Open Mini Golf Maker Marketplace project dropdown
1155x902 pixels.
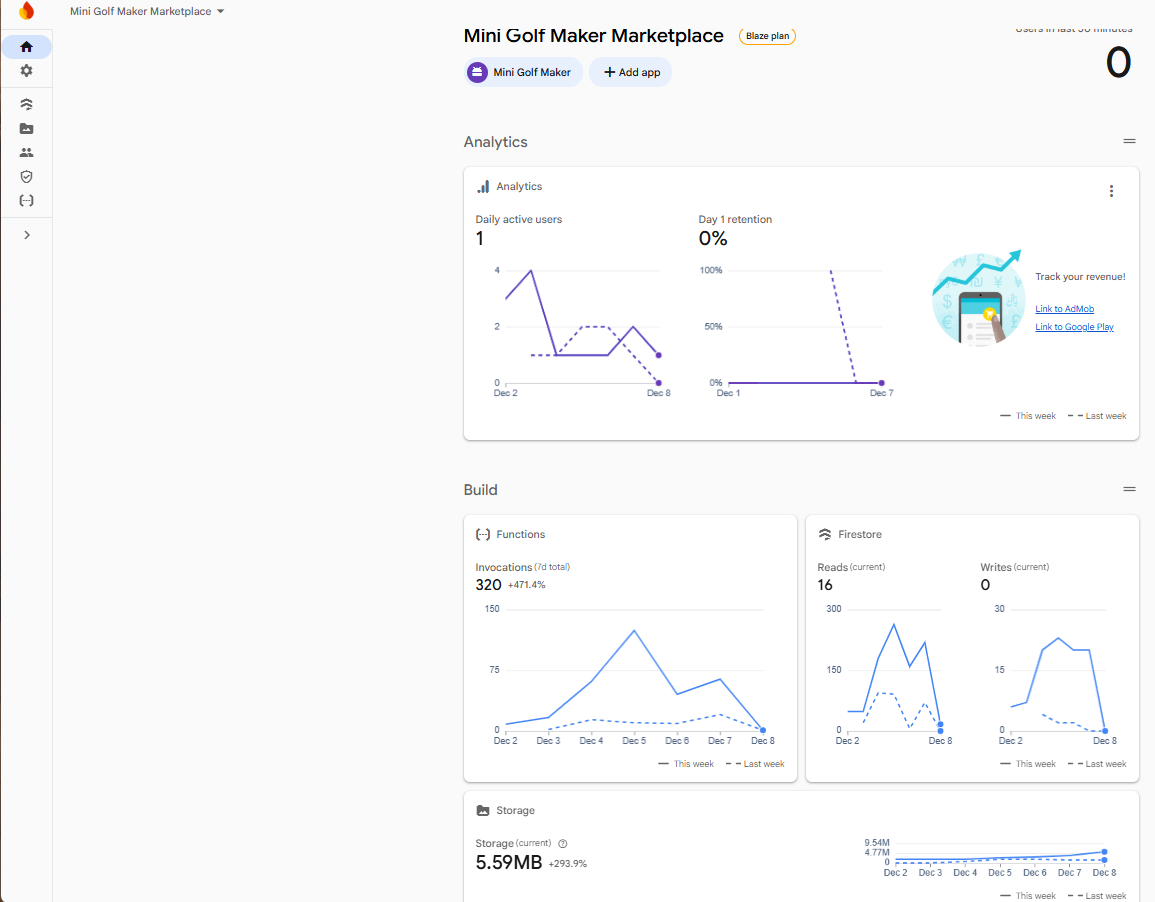[x=147, y=12]
